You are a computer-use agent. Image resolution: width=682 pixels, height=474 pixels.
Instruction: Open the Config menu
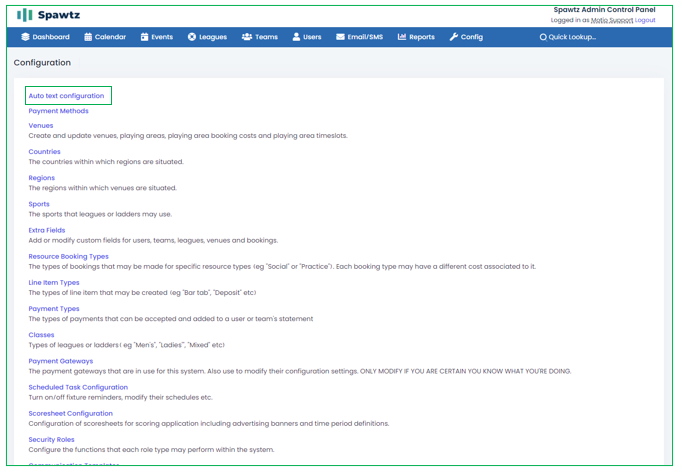click(x=466, y=37)
